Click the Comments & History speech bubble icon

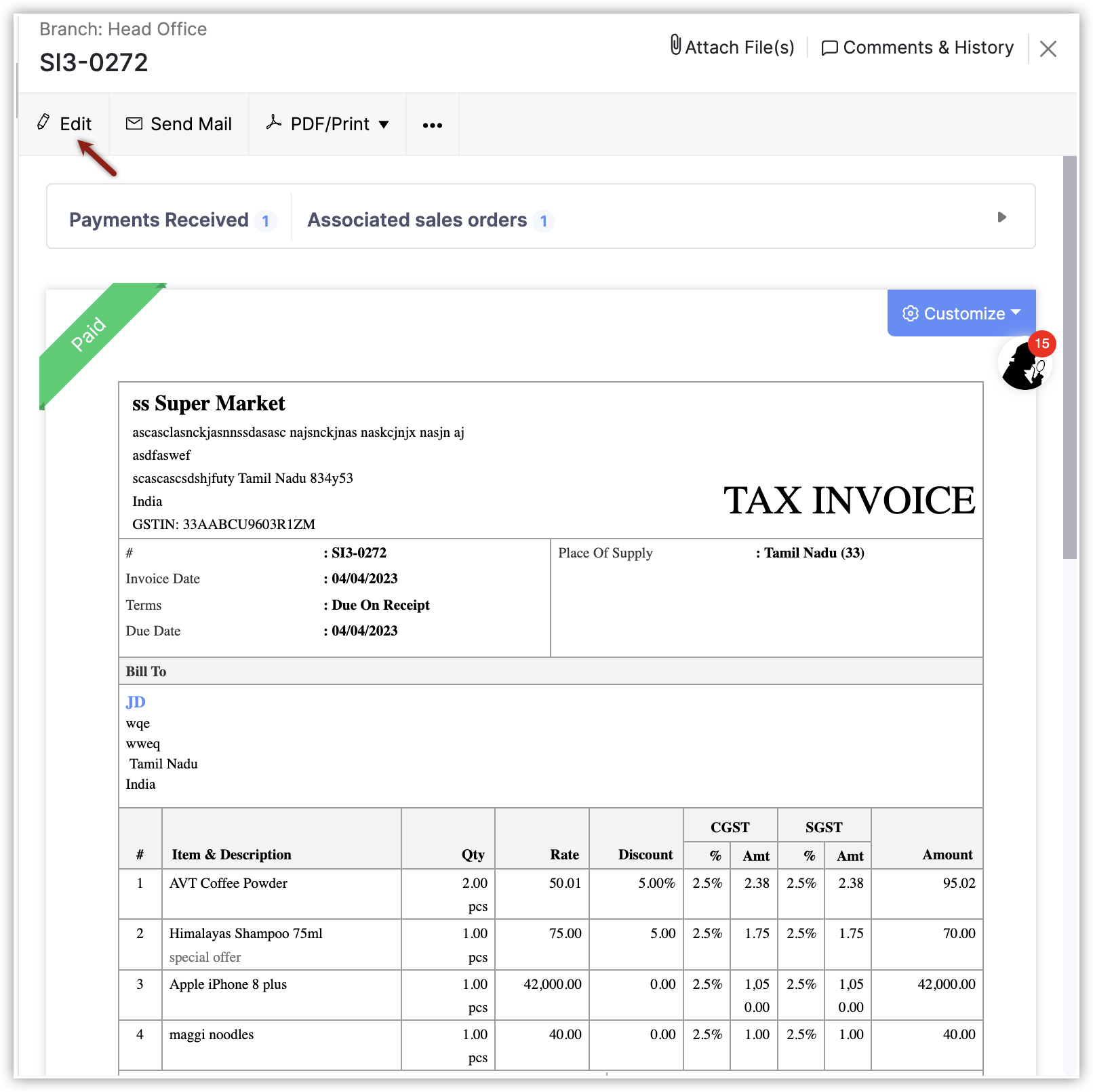click(x=829, y=48)
